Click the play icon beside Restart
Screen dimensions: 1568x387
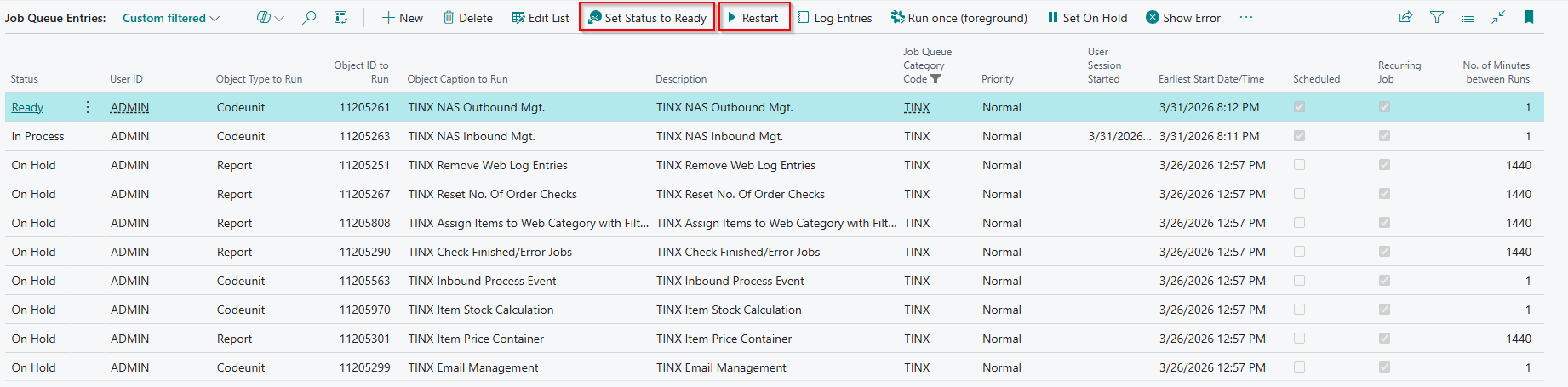[731, 17]
